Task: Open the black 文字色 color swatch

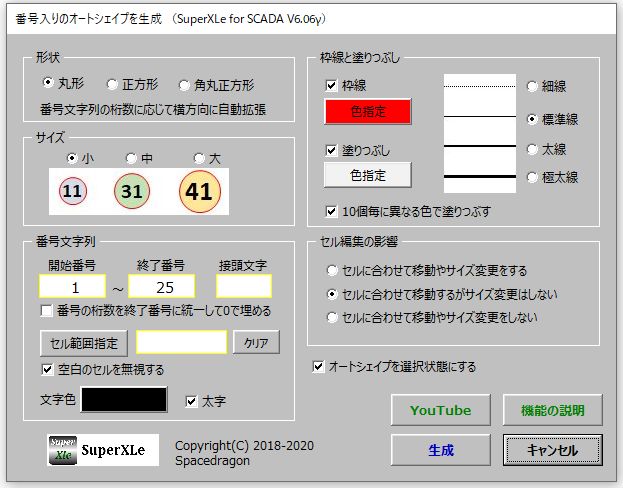Action: coord(124,399)
